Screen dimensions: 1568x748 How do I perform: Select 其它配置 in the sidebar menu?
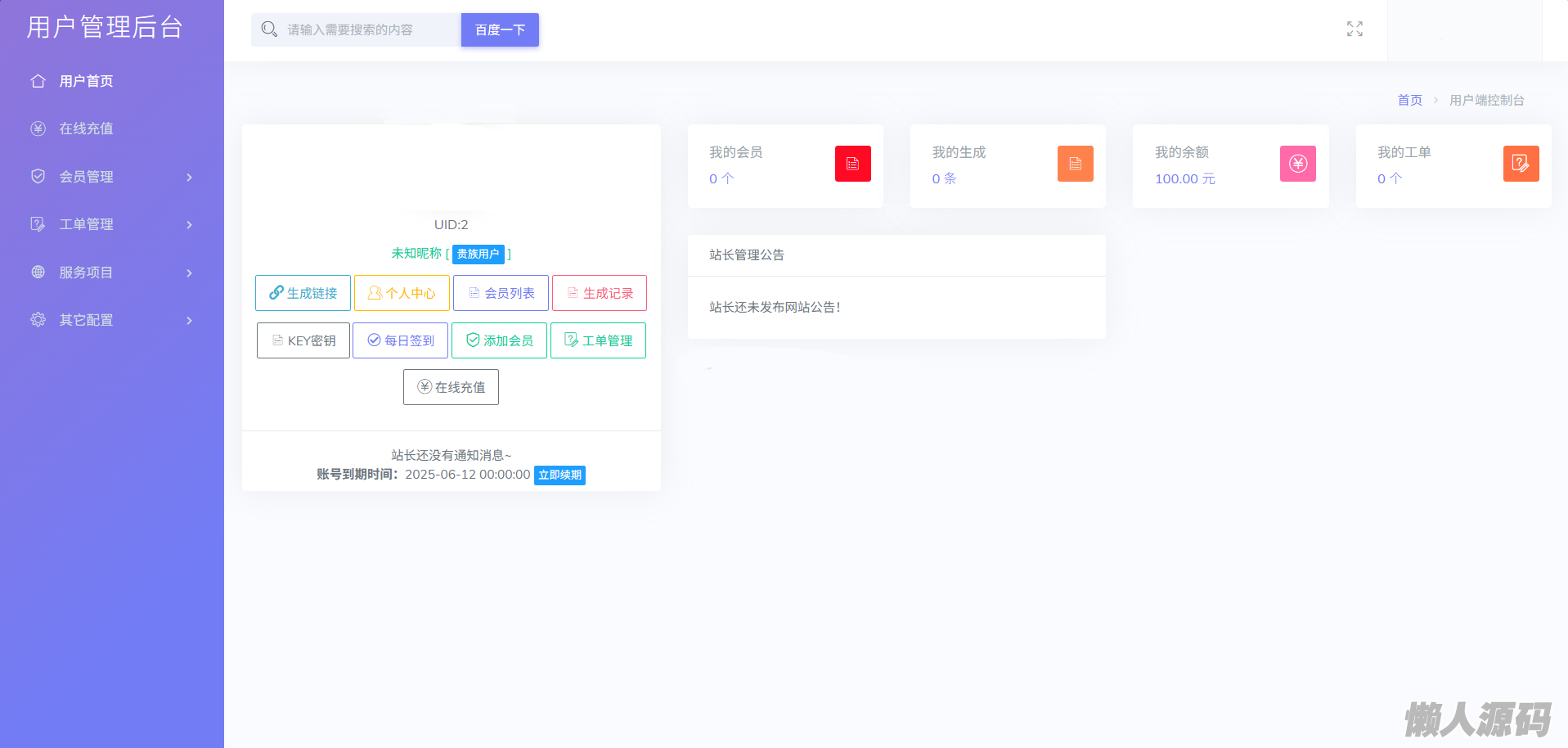[86, 320]
